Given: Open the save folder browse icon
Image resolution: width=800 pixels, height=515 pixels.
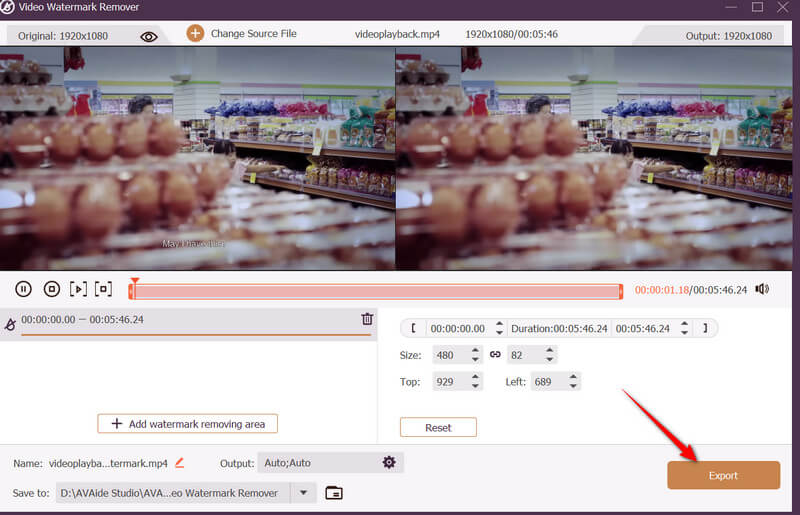Looking at the screenshot, I should point(334,493).
